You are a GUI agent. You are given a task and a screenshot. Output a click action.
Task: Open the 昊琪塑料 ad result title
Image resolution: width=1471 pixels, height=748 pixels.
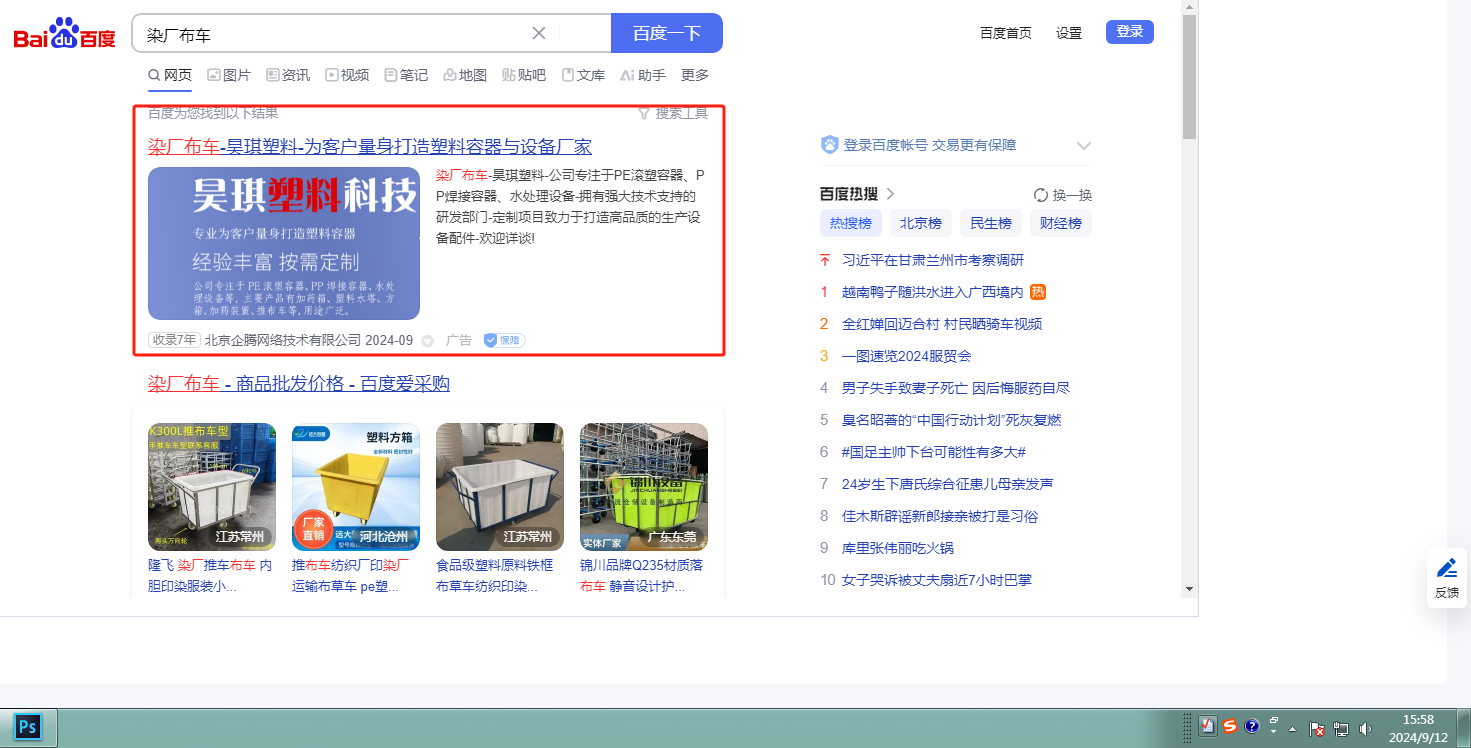370,147
